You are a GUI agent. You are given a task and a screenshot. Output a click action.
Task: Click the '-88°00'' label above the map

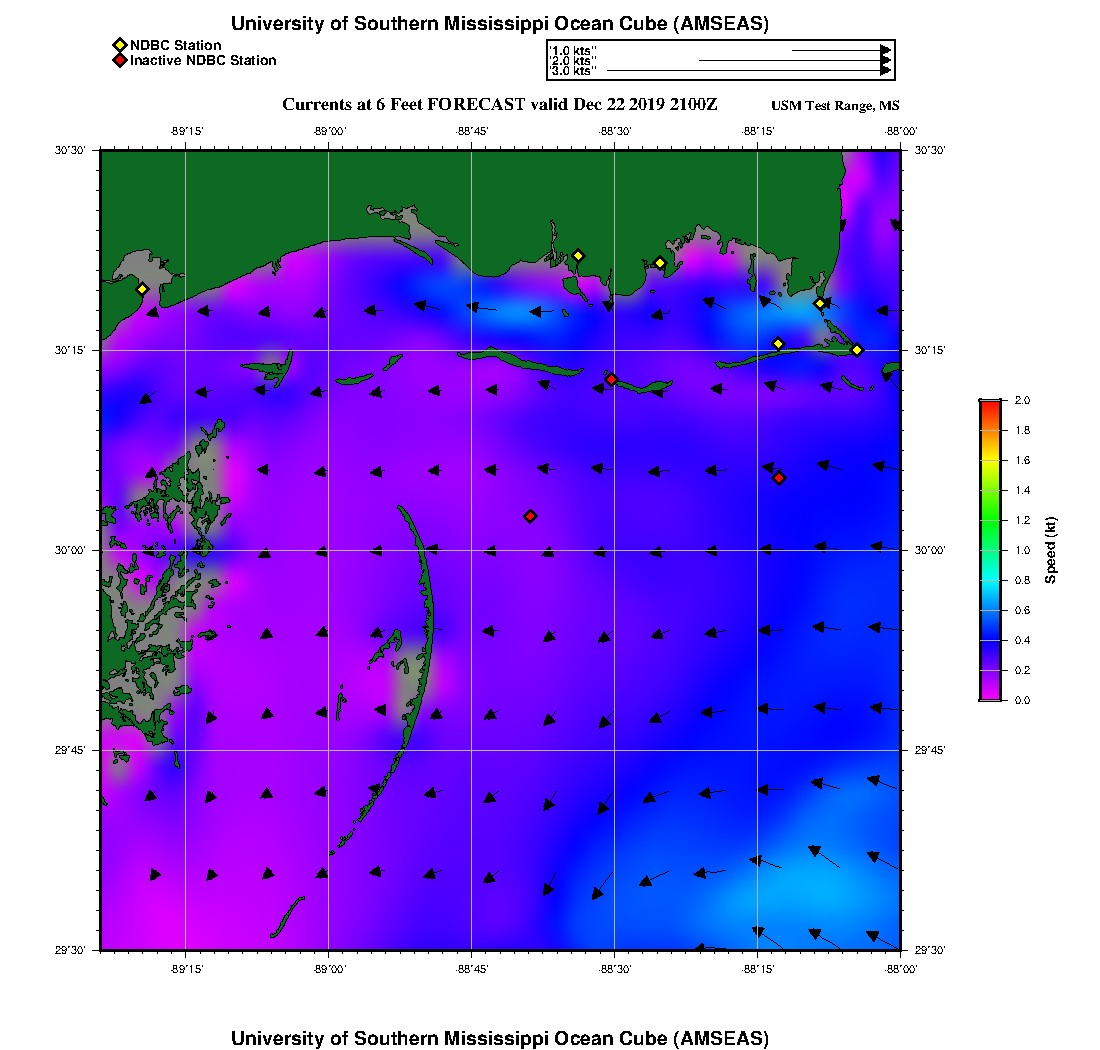[901, 131]
